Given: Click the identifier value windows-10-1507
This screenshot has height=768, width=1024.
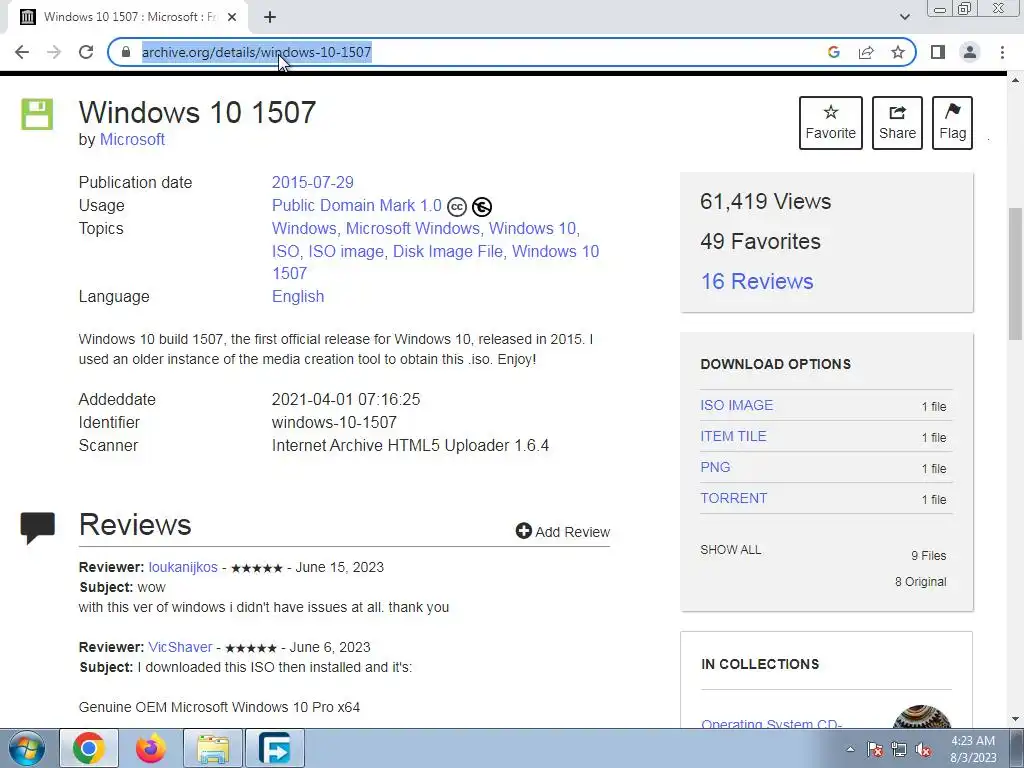Looking at the screenshot, I should point(334,423).
